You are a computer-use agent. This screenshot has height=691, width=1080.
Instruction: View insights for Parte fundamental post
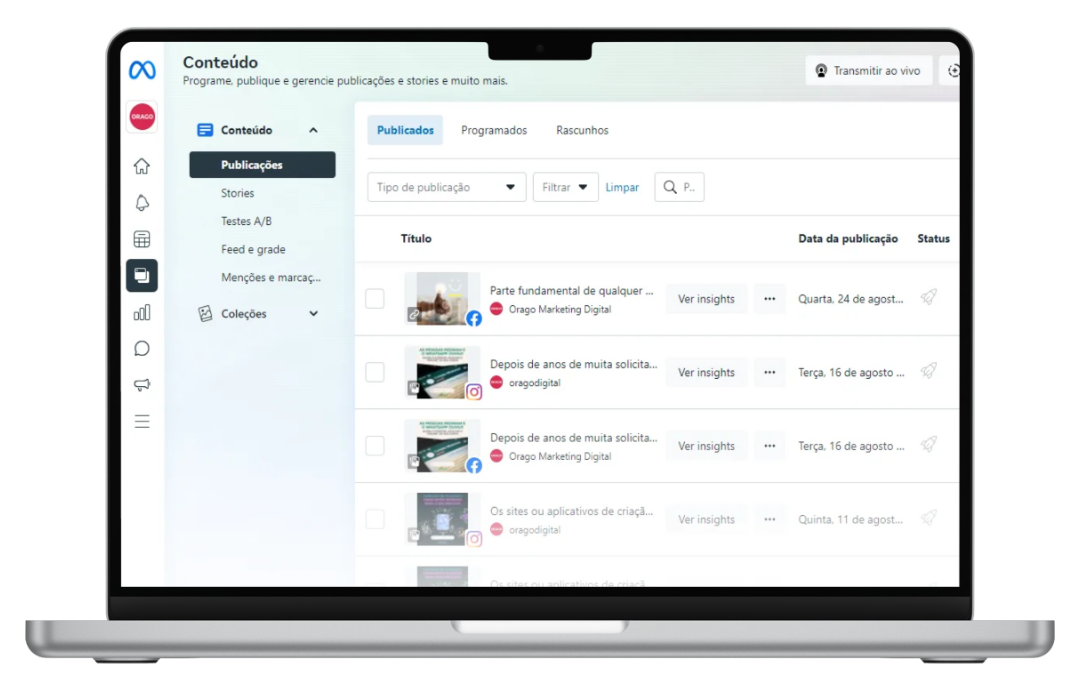(706, 299)
